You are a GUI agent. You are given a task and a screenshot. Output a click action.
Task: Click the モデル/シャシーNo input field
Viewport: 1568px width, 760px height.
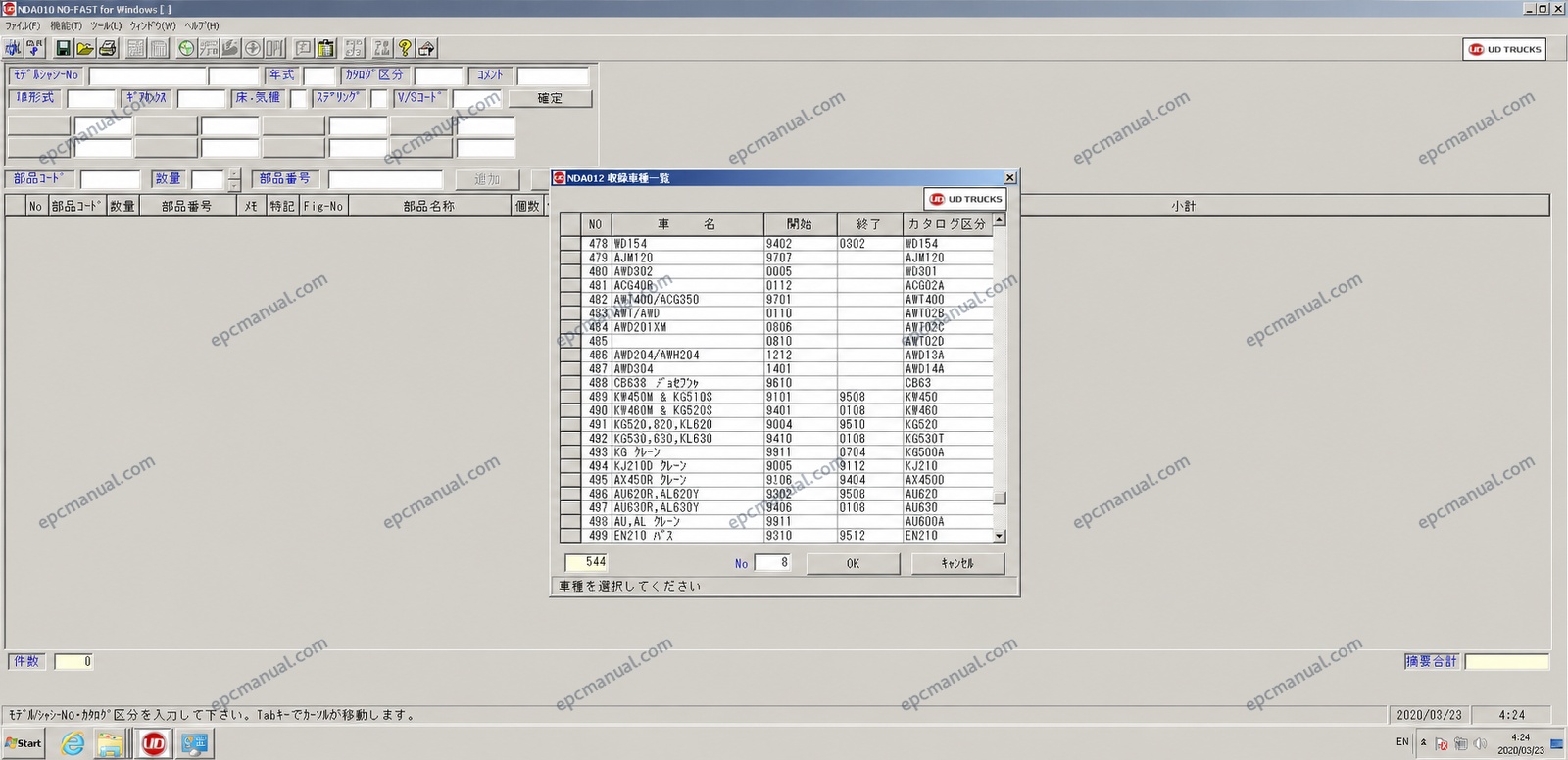point(147,75)
